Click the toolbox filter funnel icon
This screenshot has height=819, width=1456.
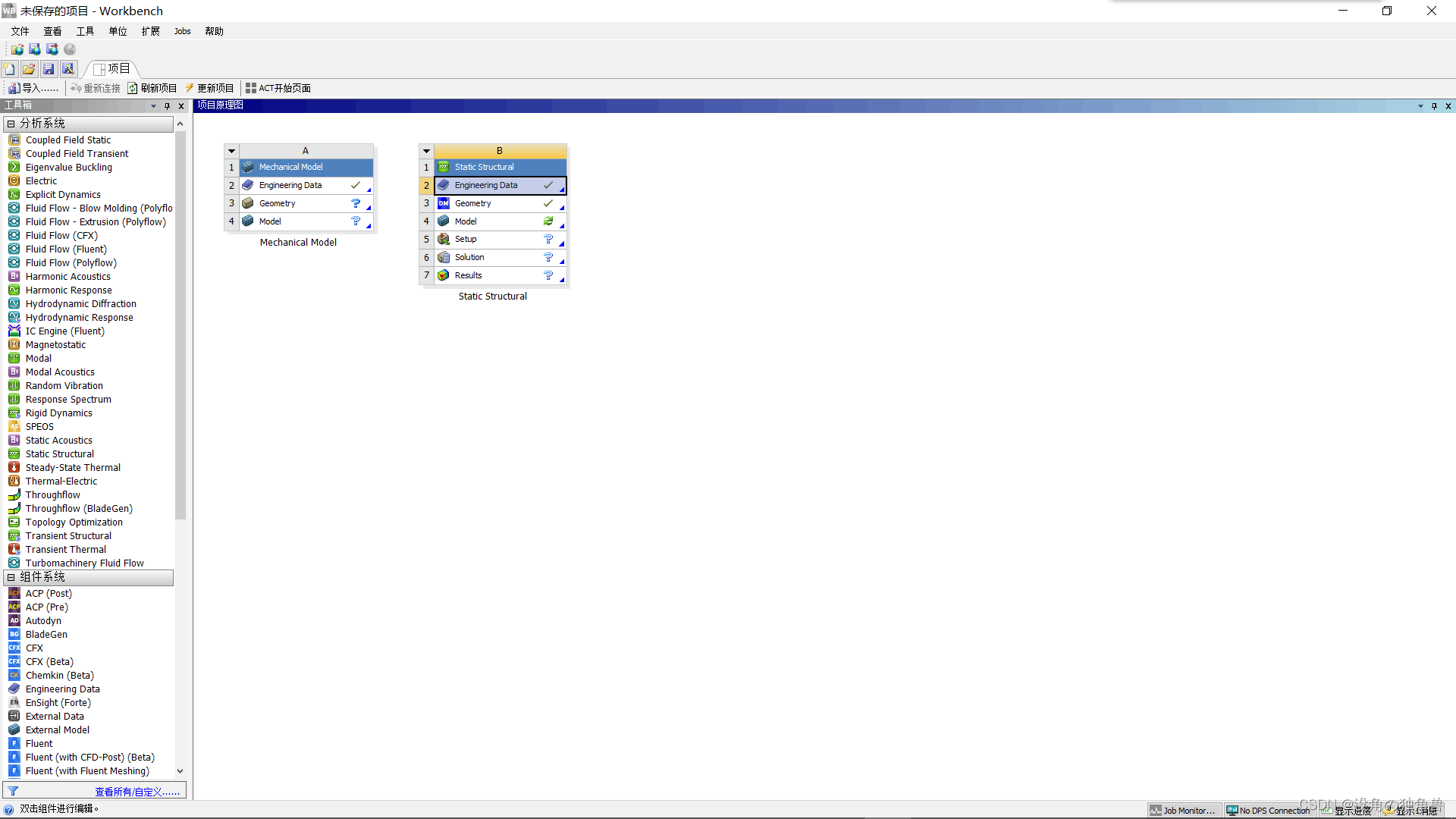point(13,791)
